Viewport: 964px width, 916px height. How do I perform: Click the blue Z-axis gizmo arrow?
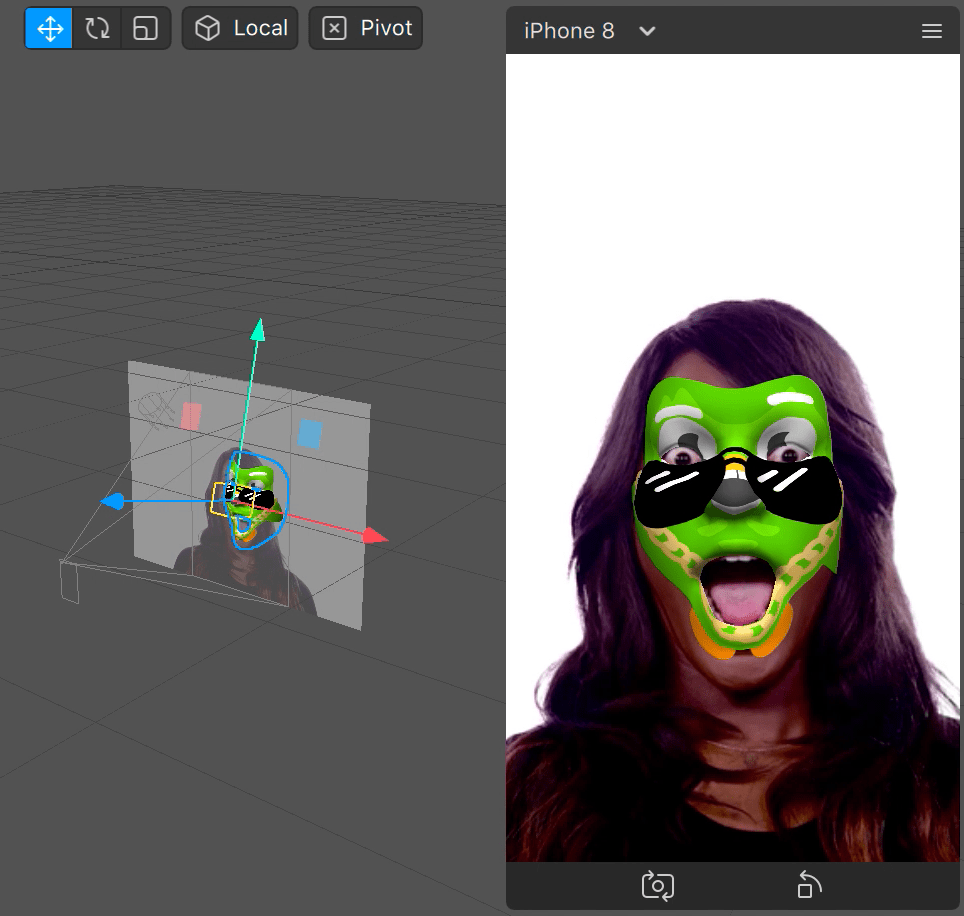coord(114,501)
